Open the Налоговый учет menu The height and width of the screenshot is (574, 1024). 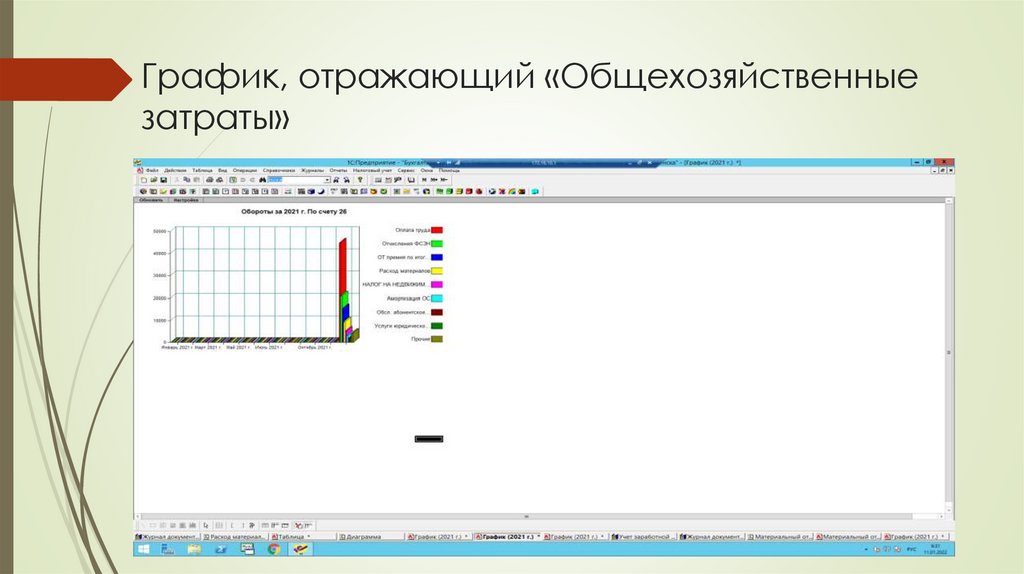click(372, 170)
